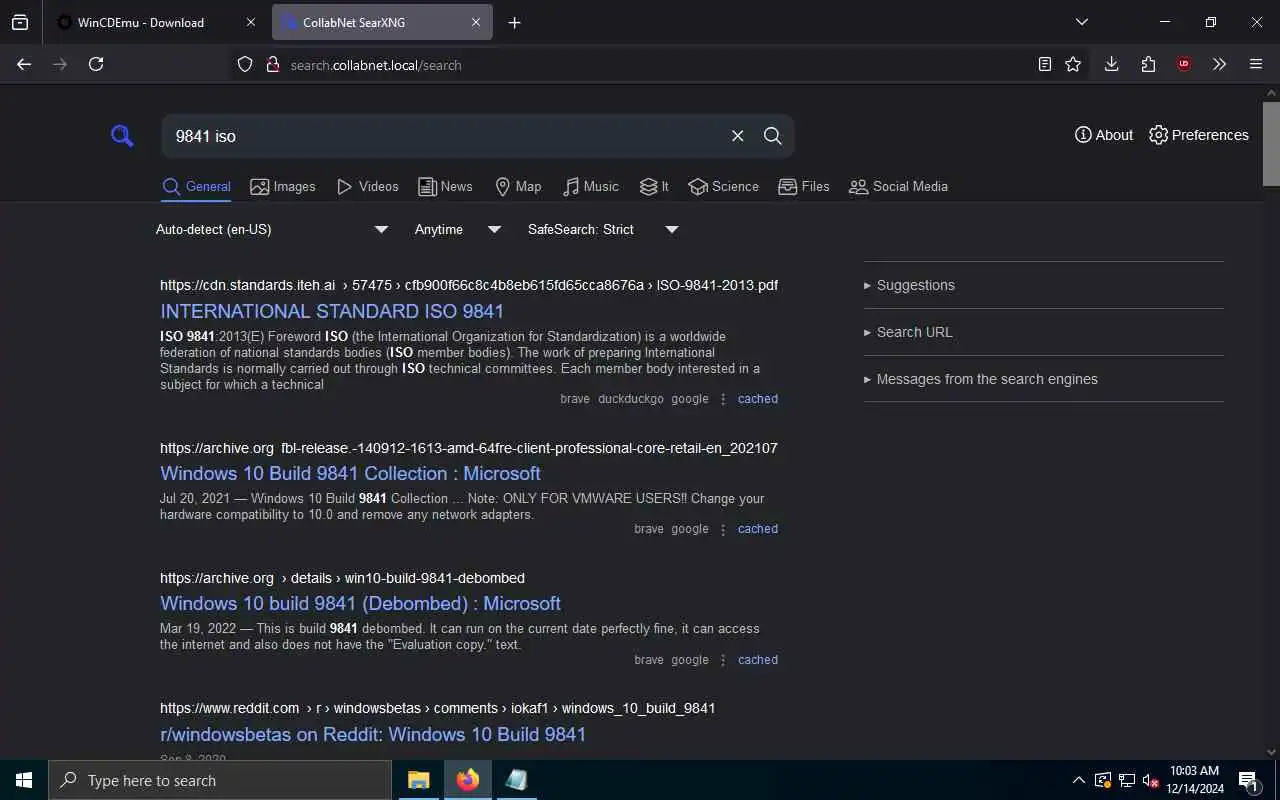Image resolution: width=1280 pixels, height=800 pixels.
Task: Show more tools overflow chevron
Action: [1219, 64]
